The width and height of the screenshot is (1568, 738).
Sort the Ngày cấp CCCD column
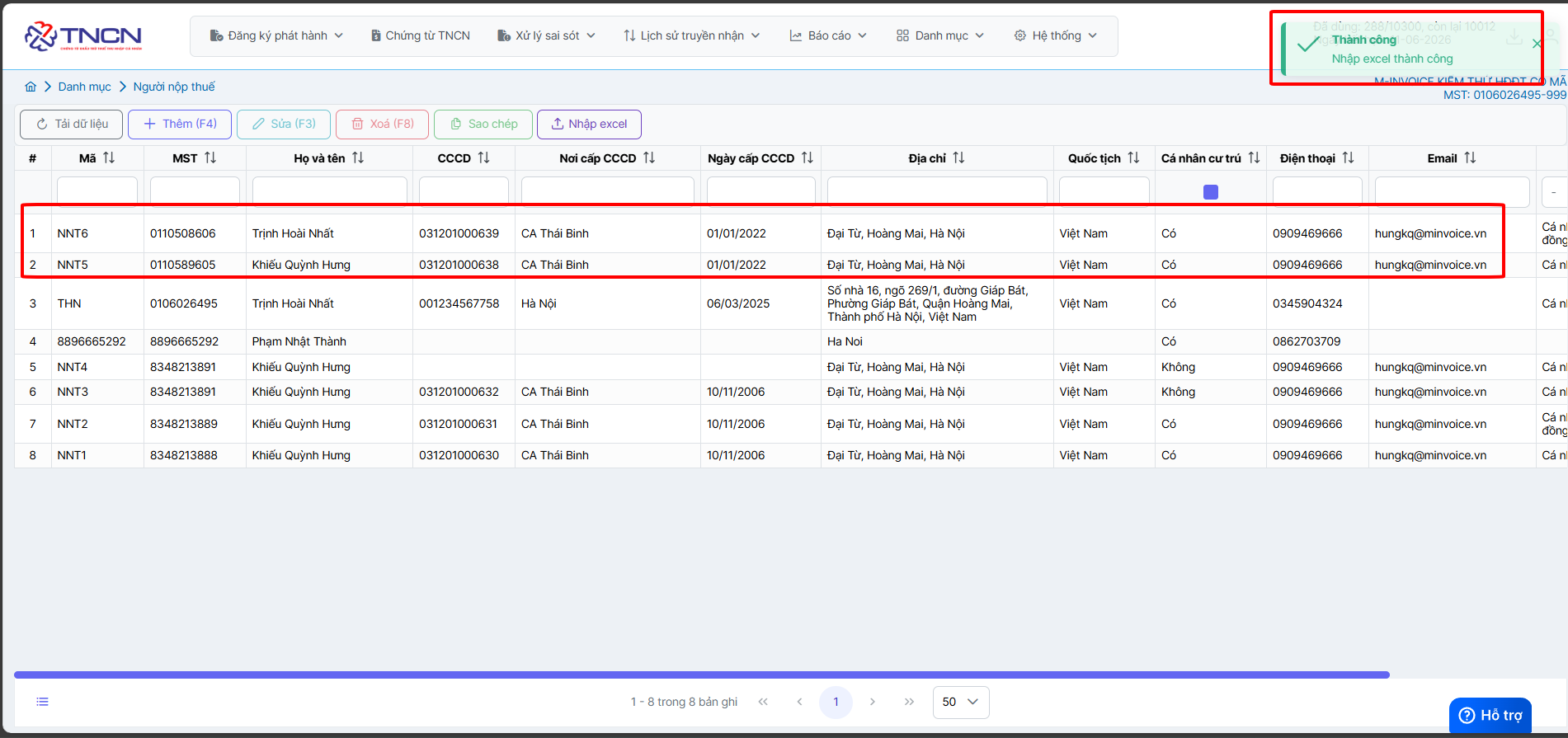tap(807, 157)
